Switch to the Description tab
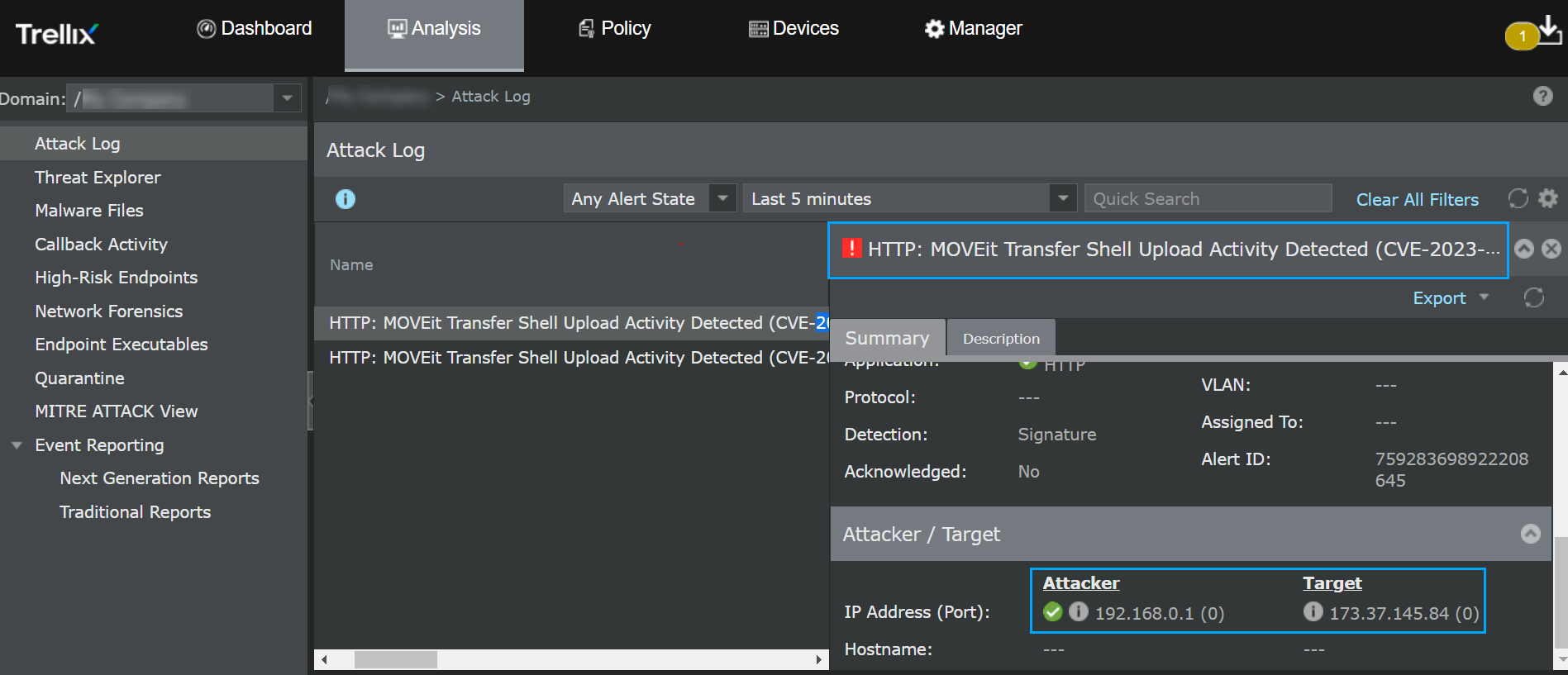This screenshot has width=1568, height=675. 1001,339
